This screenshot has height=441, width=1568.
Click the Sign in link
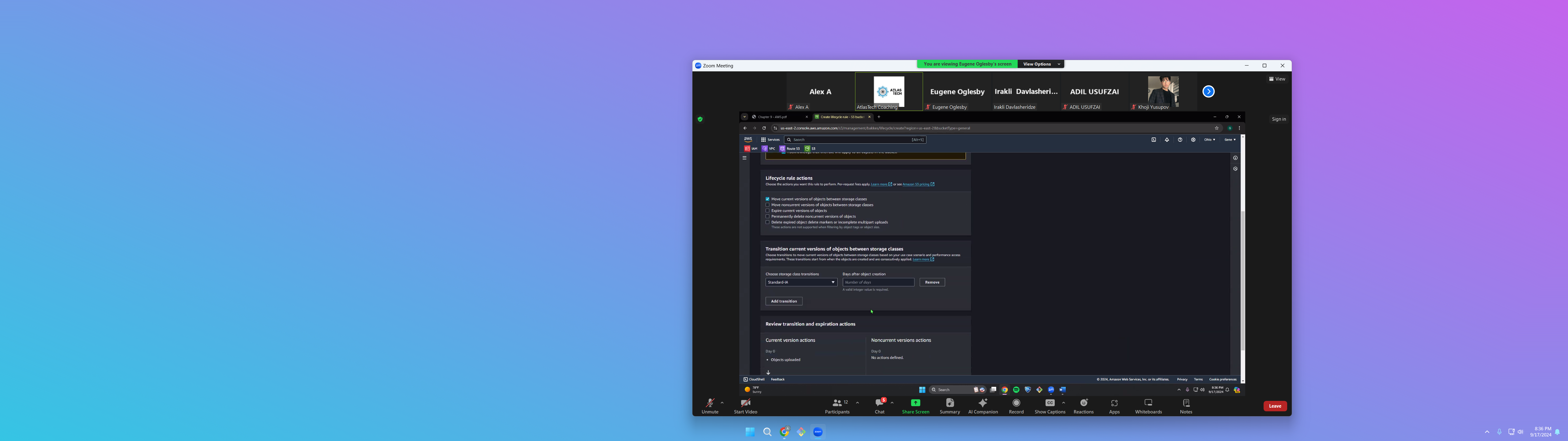point(1279,119)
